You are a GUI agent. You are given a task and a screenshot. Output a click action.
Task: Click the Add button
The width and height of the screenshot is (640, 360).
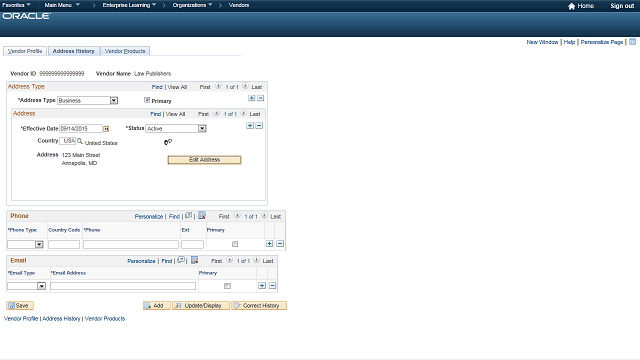(x=156, y=305)
